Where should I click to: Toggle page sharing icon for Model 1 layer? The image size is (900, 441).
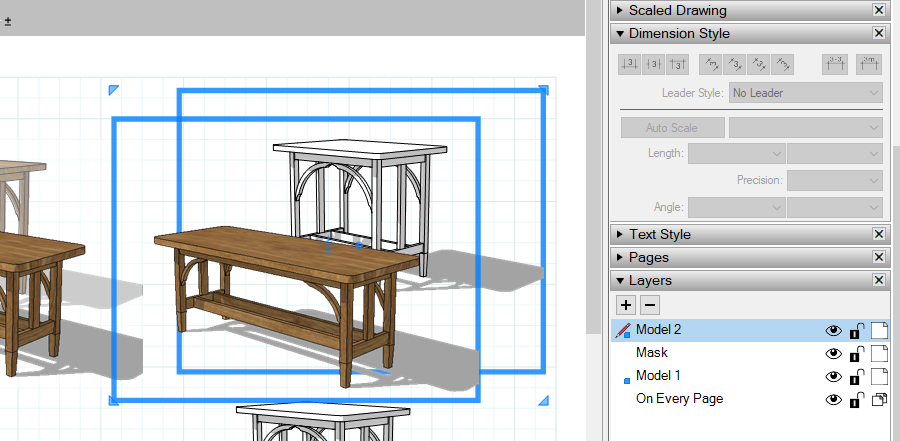tap(879, 377)
